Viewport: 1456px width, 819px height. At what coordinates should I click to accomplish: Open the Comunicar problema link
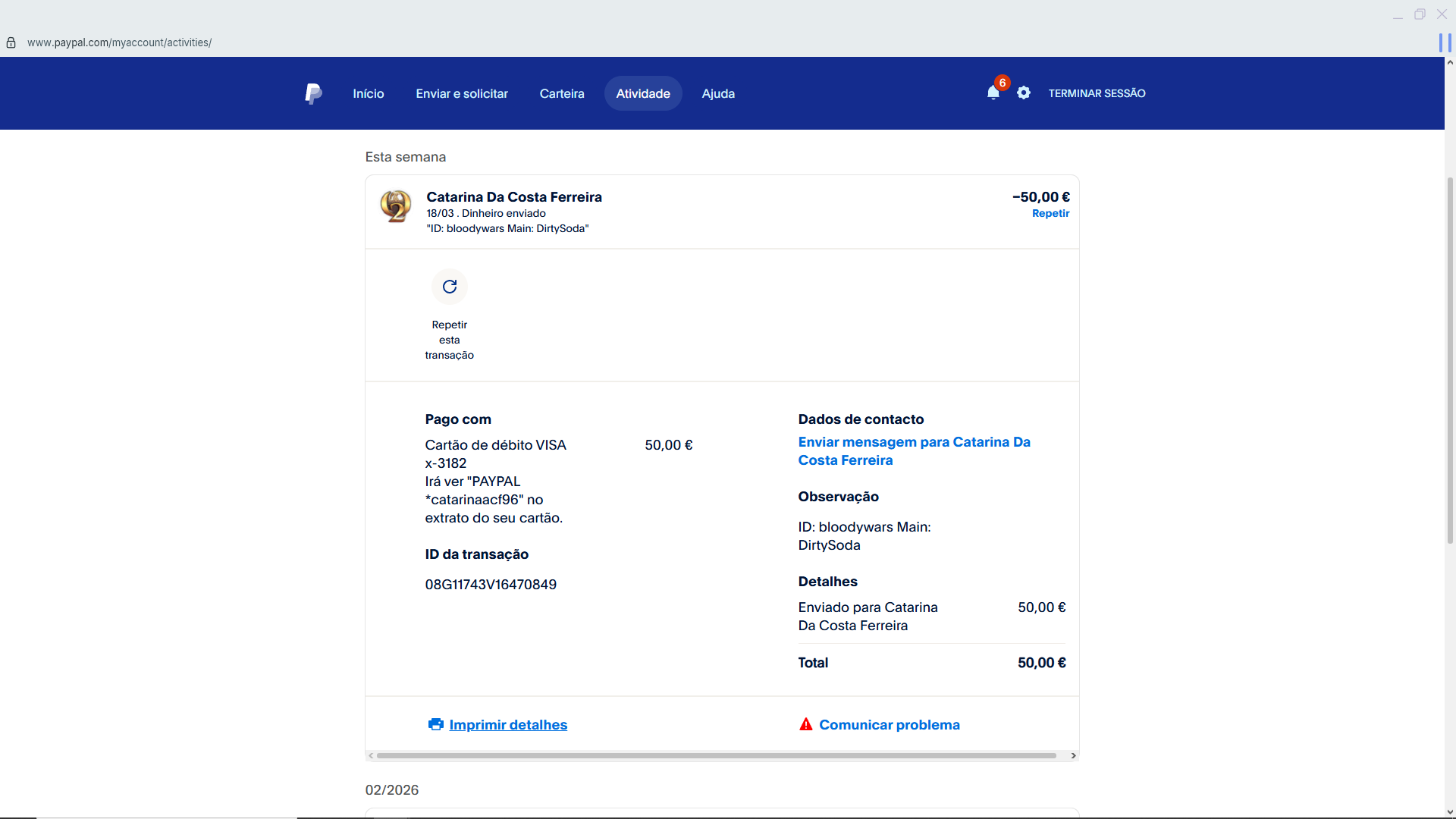pyautogui.click(x=889, y=724)
